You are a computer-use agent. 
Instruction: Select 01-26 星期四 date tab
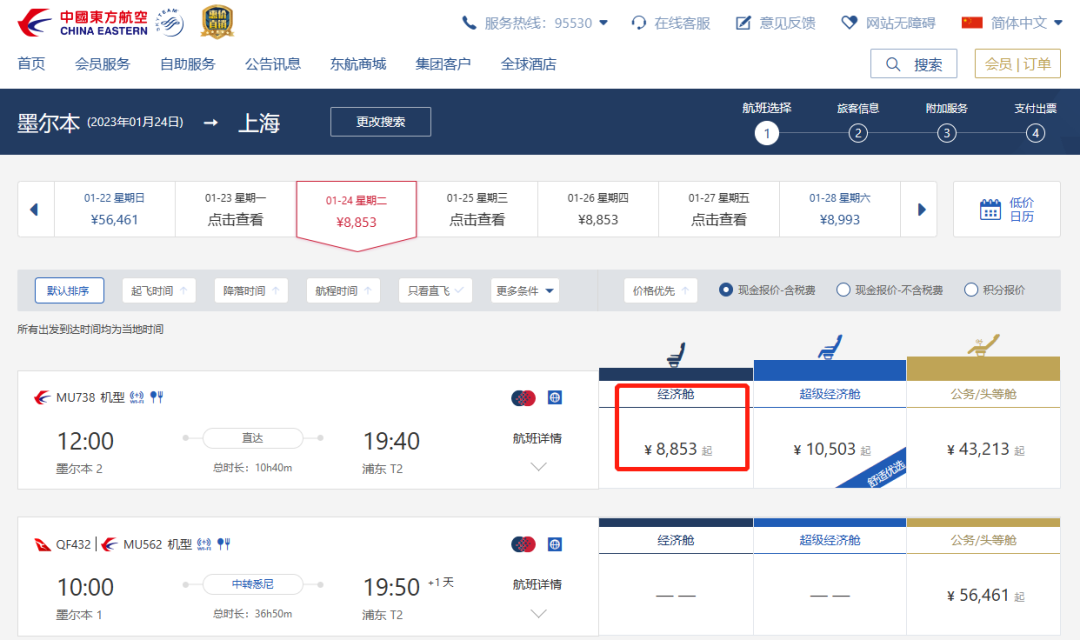pyautogui.click(x=598, y=209)
